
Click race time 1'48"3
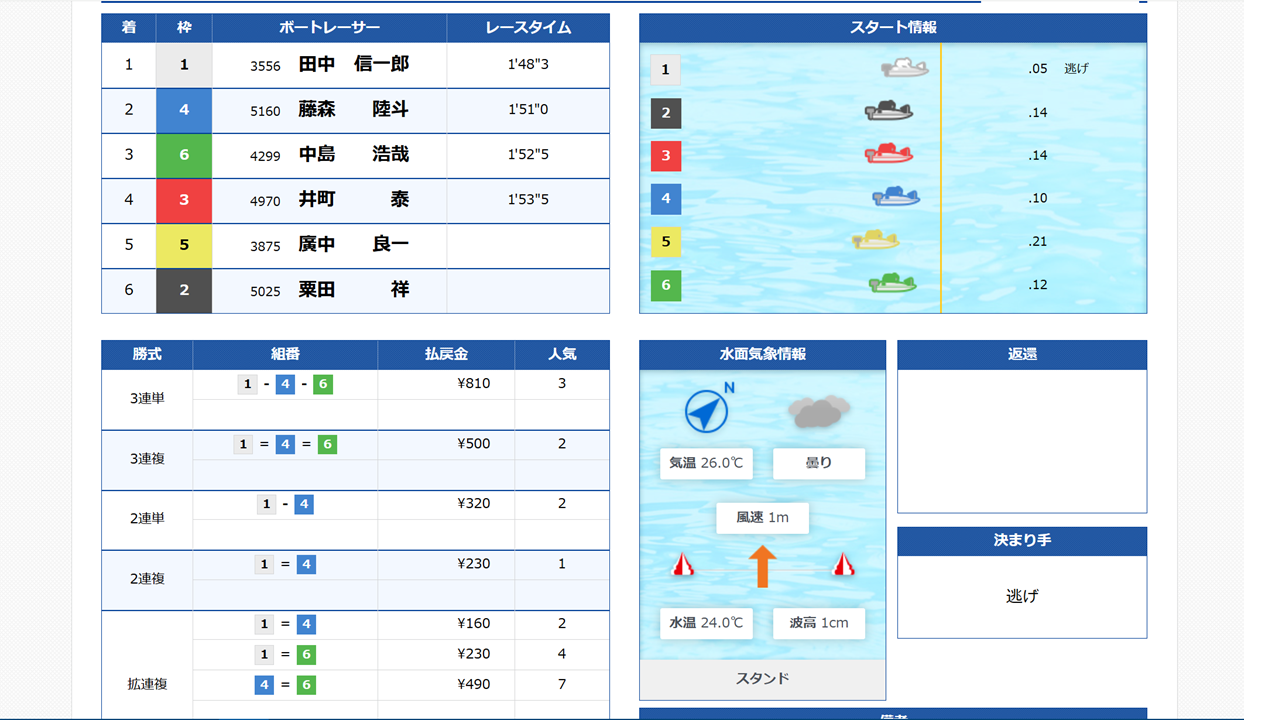pos(528,64)
